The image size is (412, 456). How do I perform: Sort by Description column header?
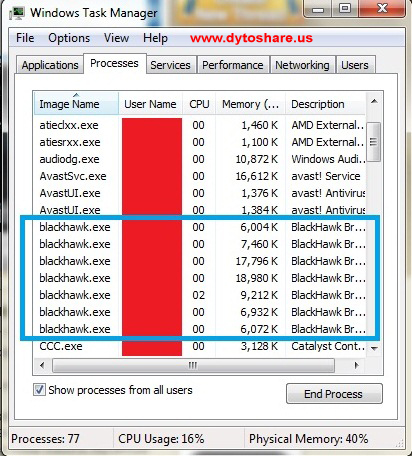click(326, 104)
